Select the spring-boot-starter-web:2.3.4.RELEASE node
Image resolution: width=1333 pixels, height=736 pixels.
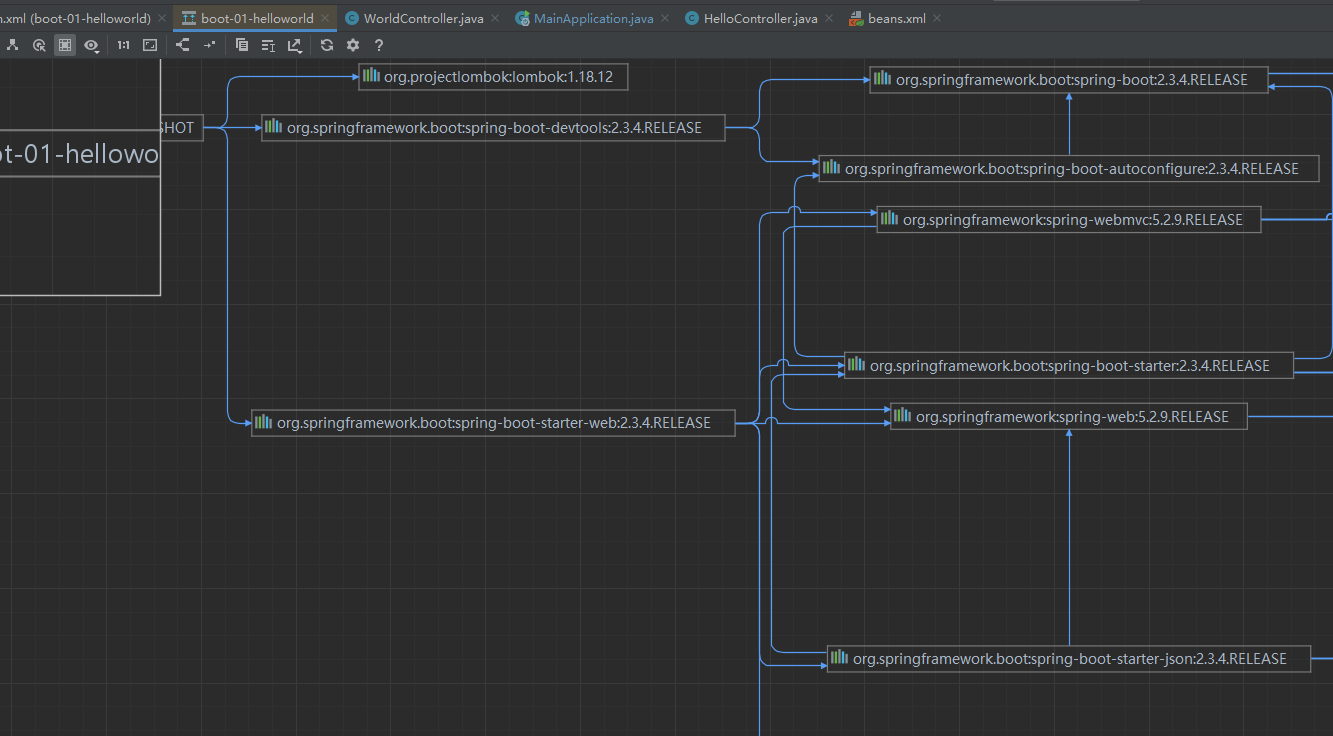pyautogui.click(x=493, y=423)
